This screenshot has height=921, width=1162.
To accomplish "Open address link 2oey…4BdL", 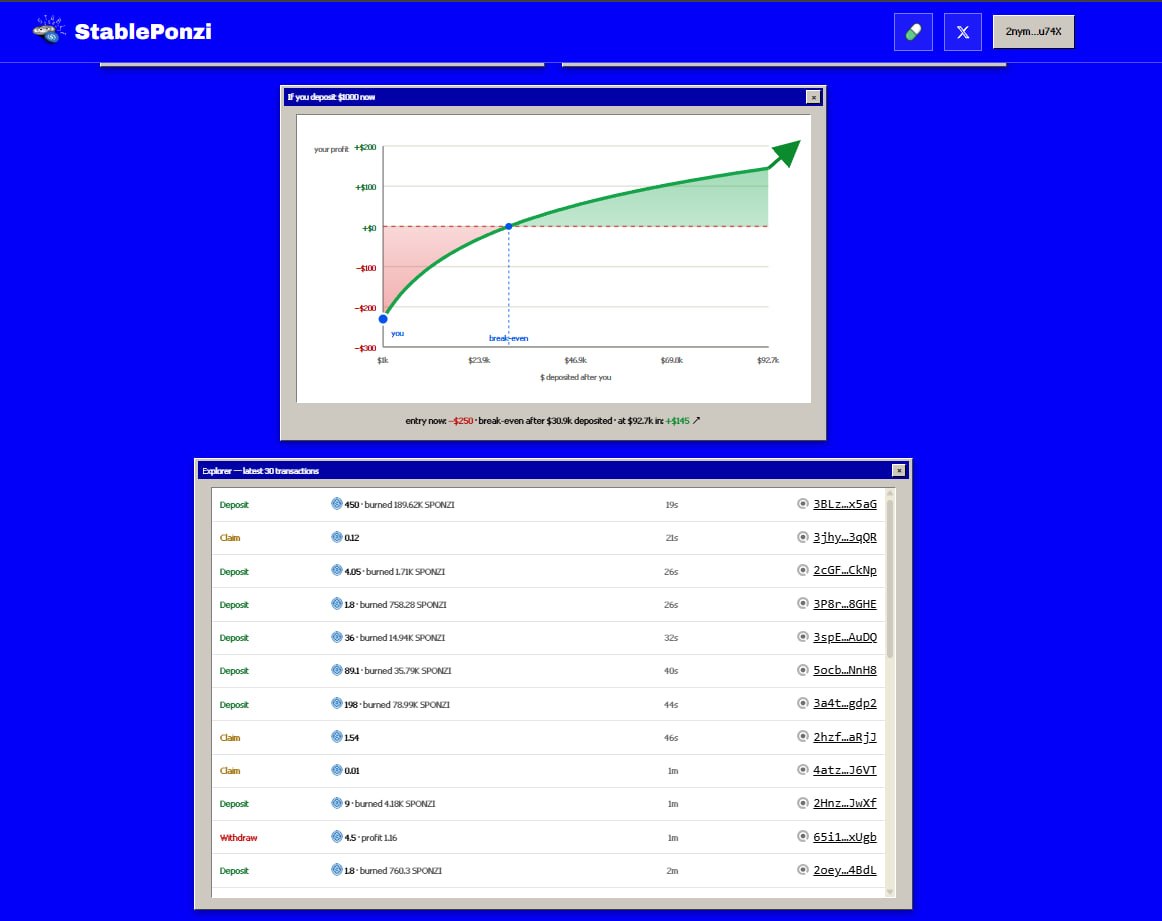I will coord(845,870).
